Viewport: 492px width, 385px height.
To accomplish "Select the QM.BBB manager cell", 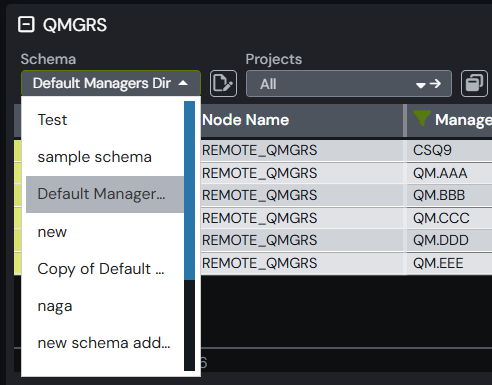I will (x=449, y=195).
